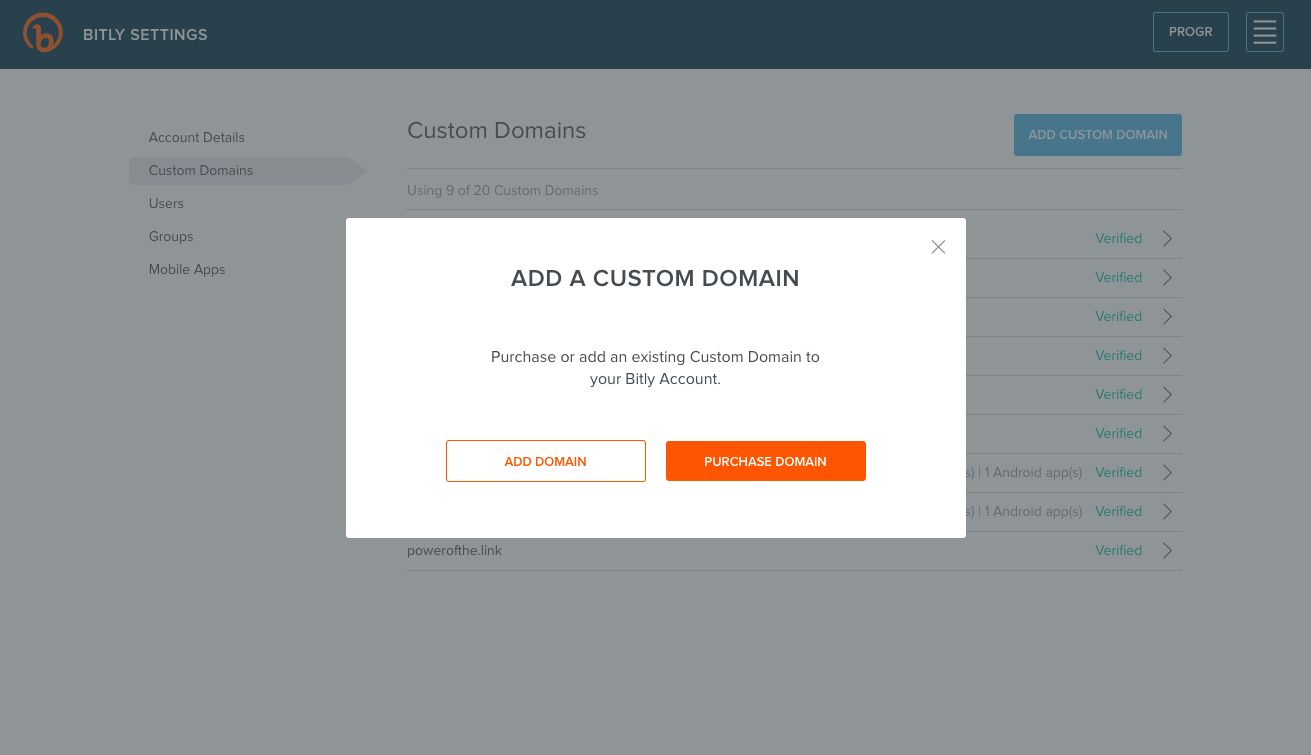1311x755 pixels.
Task: Open Account Details settings
Action: 196,137
